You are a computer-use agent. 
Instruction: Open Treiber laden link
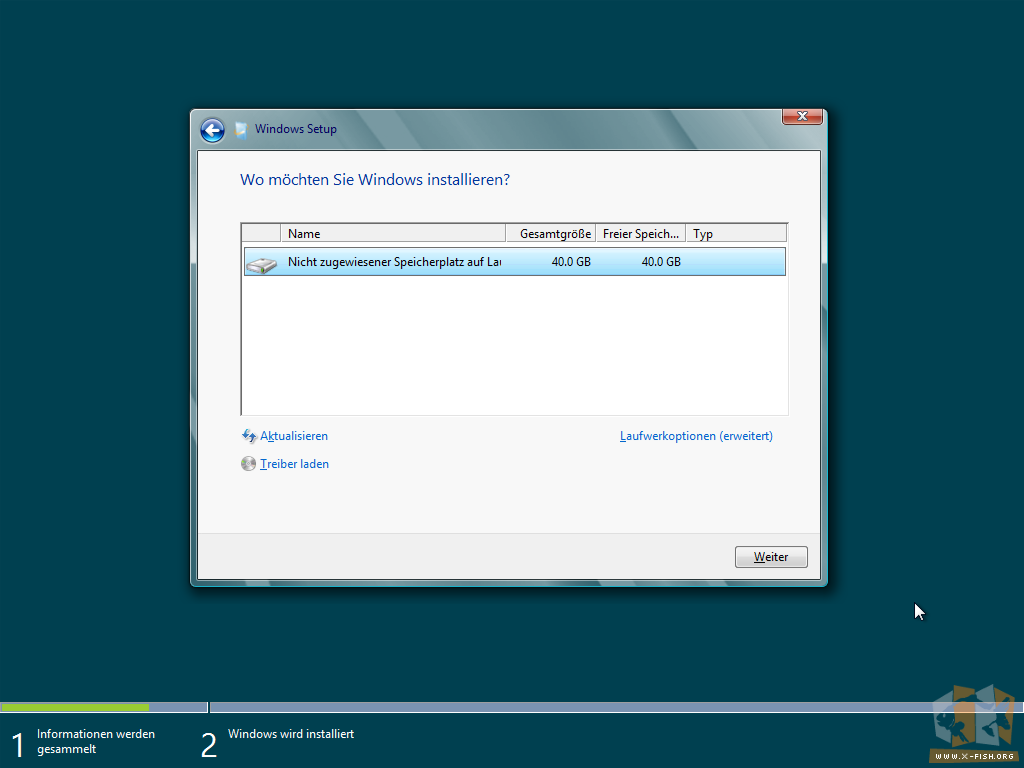[x=295, y=464]
